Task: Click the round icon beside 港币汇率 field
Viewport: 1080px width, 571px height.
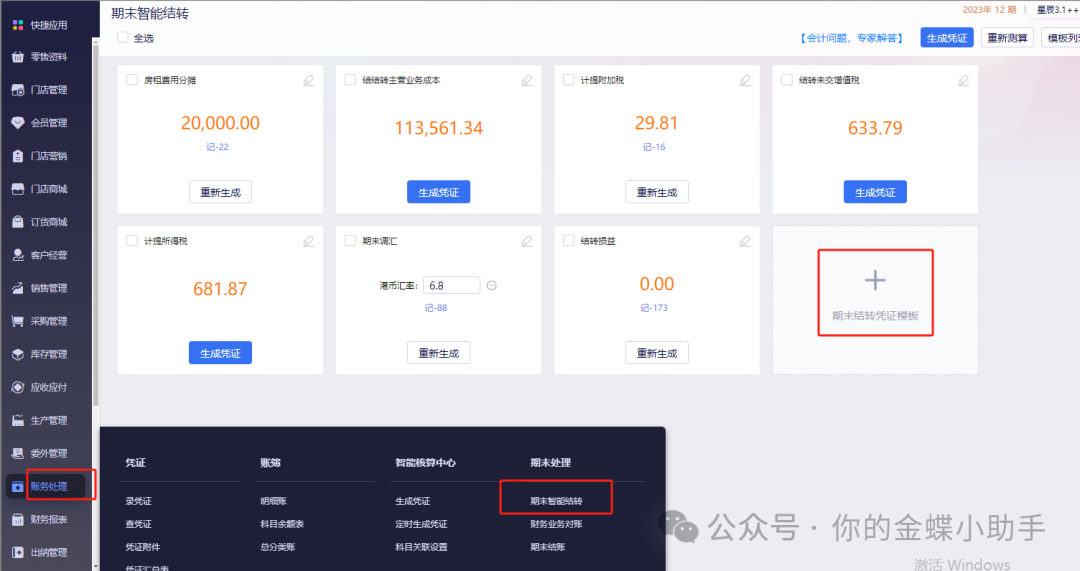Action: pyautogui.click(x=492, y=286)
